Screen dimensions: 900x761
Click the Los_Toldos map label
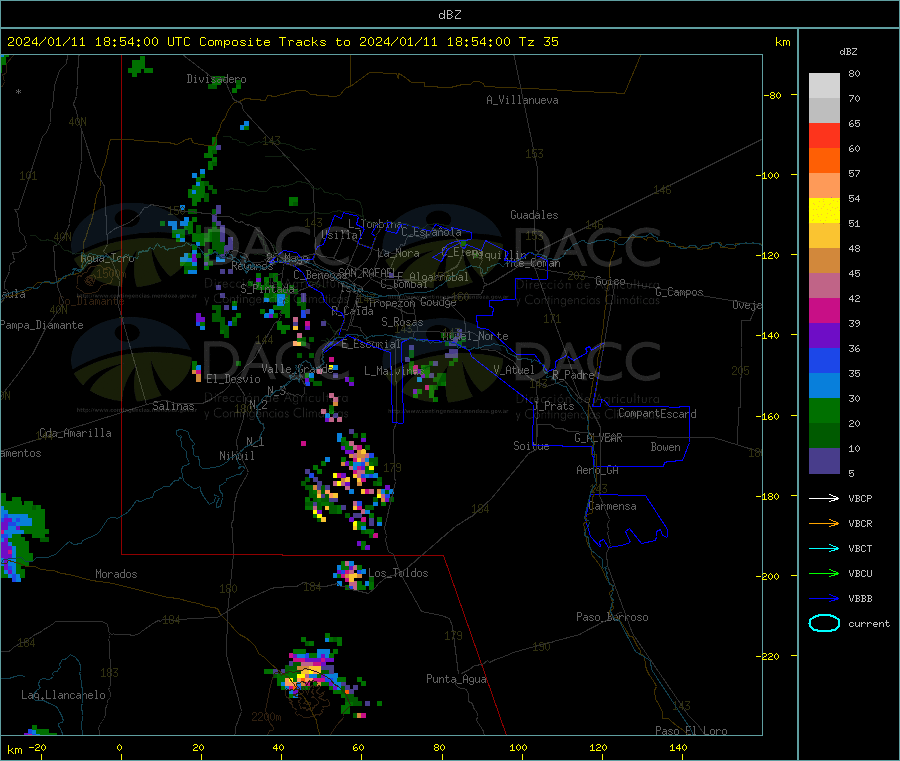398,573
